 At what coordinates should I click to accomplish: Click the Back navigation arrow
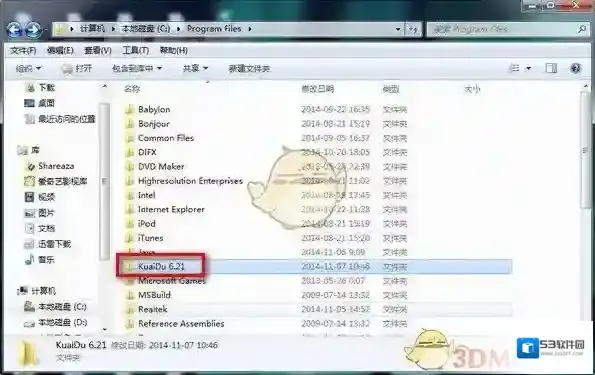[x=14, y=29]
